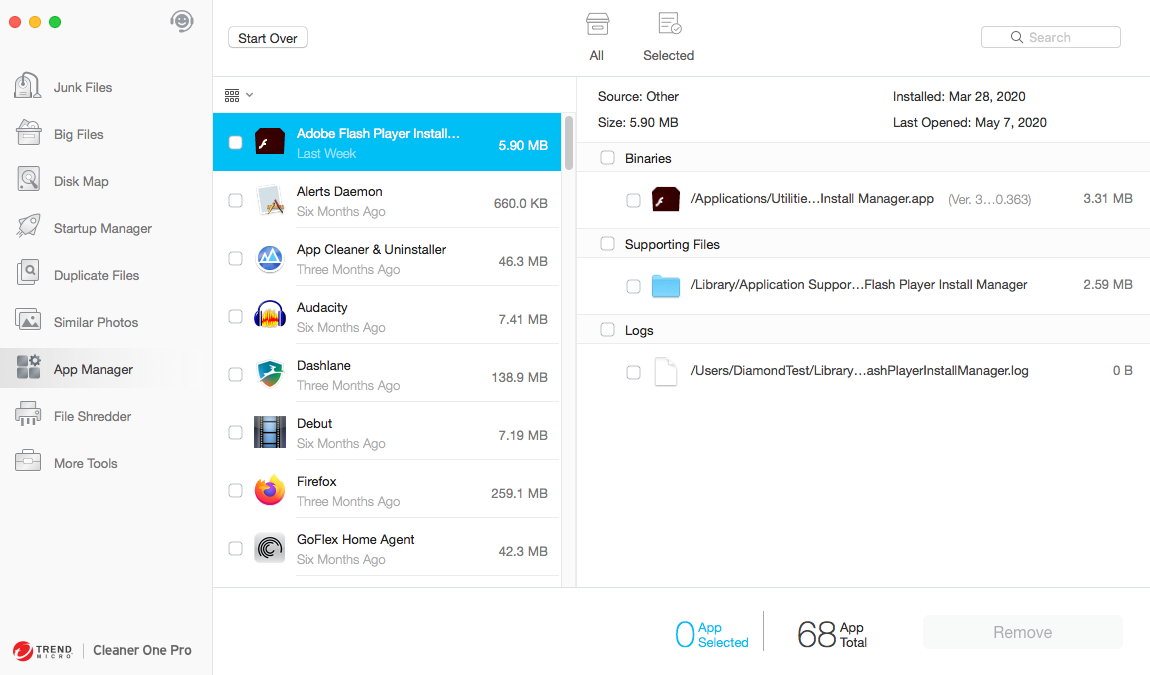
Task: Click into the Search field
Action: [1050, 37]
